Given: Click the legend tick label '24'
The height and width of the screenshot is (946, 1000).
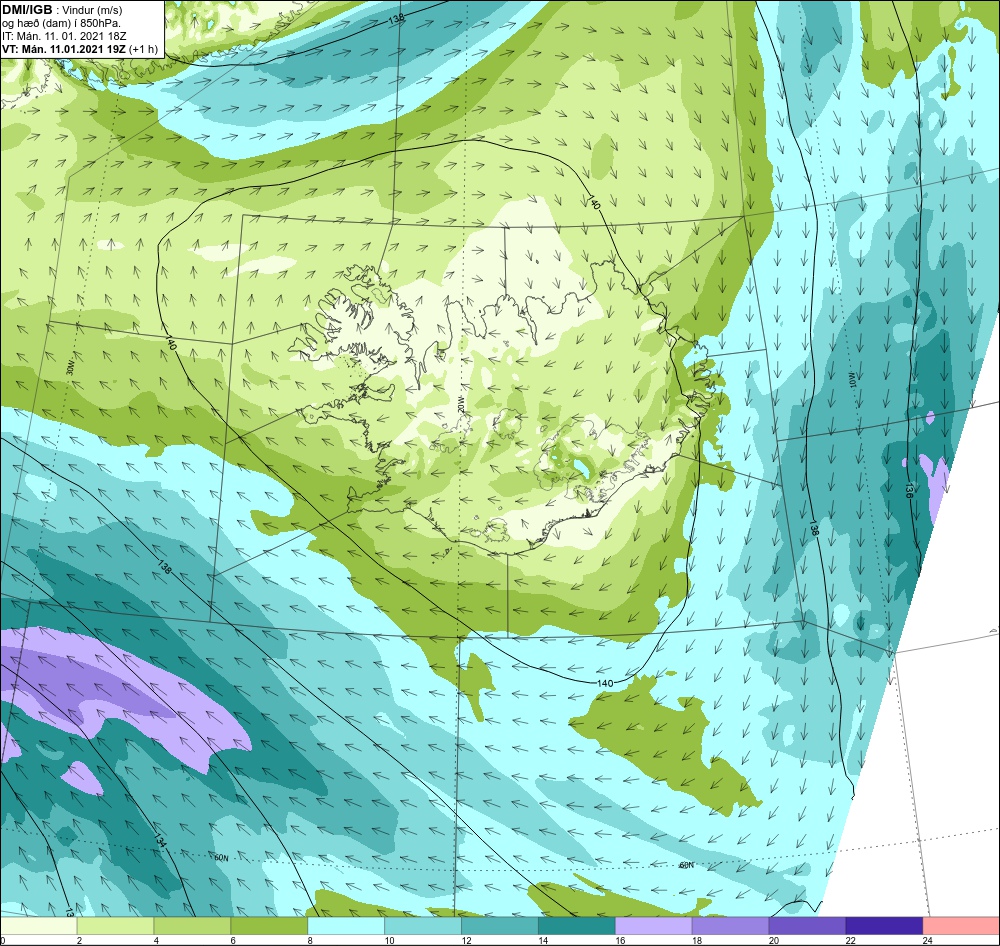Looking at the screenshot, I should tap(927, 940).
